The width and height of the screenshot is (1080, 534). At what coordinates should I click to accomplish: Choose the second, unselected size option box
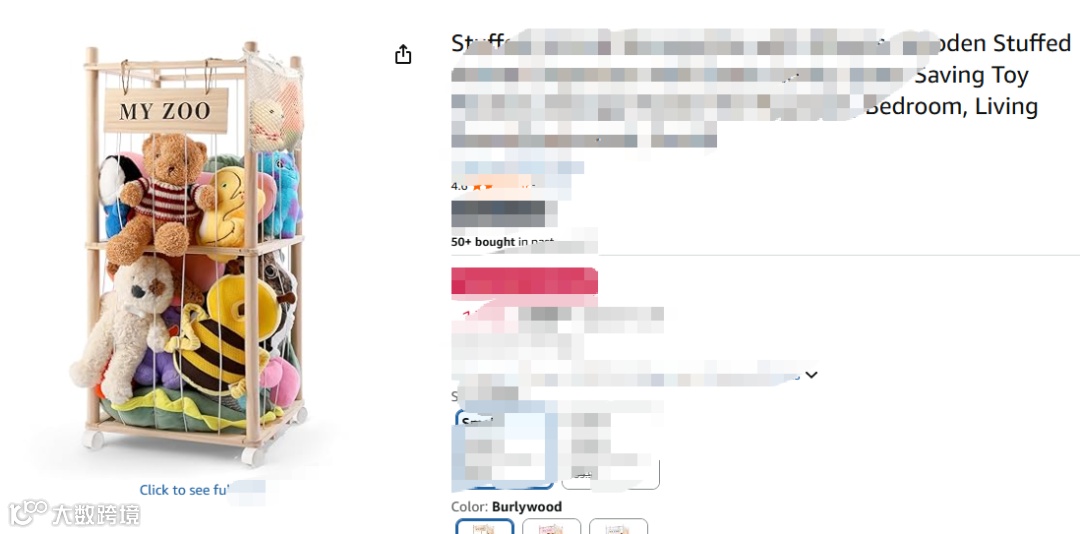pyautogui.click(x=610, y=449)
